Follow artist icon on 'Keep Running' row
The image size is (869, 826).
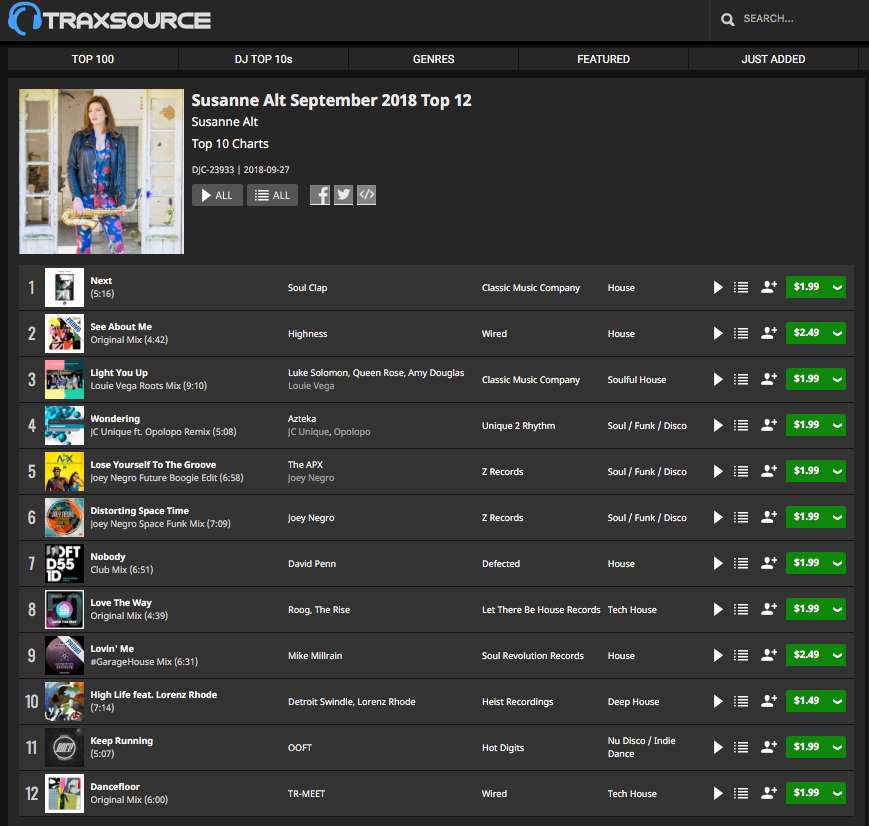tap(769, 747)
